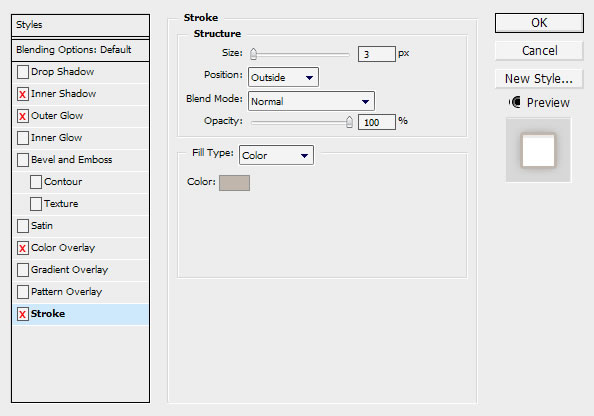
Task: Click the New Style... button
Action: point(539,79)
